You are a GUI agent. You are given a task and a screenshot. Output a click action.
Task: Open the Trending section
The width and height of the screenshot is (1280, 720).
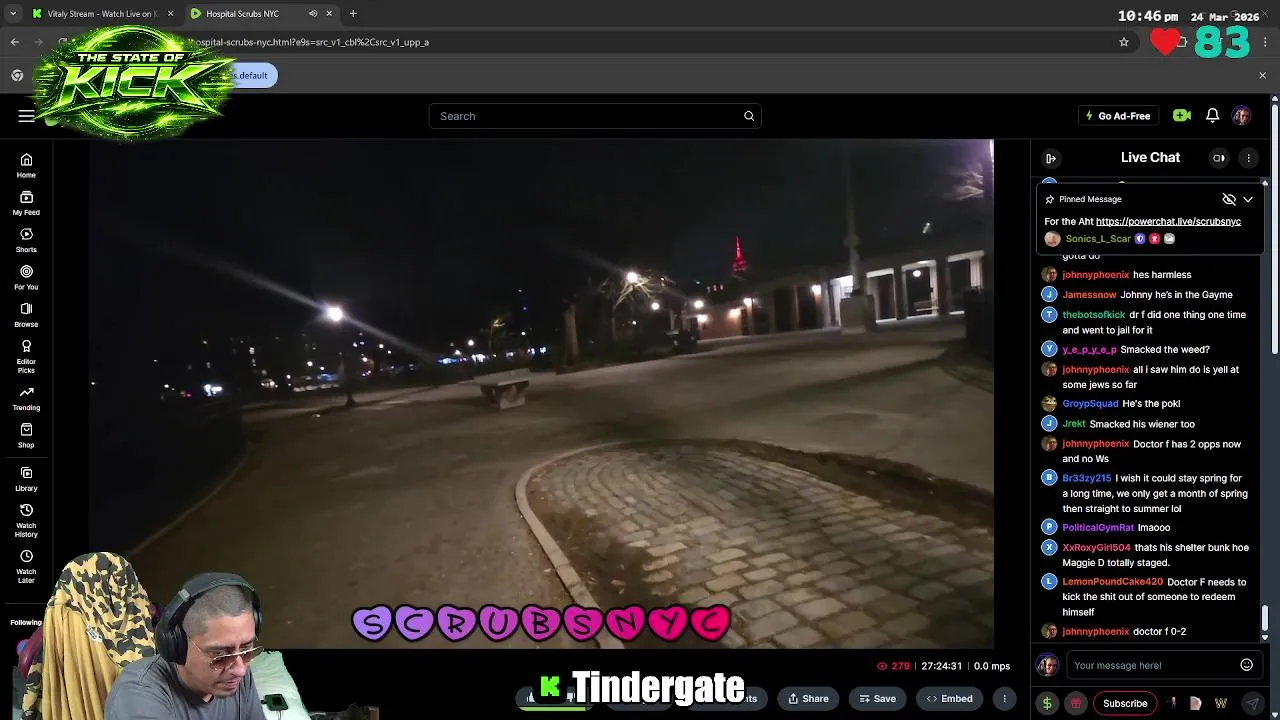[26, 398]
